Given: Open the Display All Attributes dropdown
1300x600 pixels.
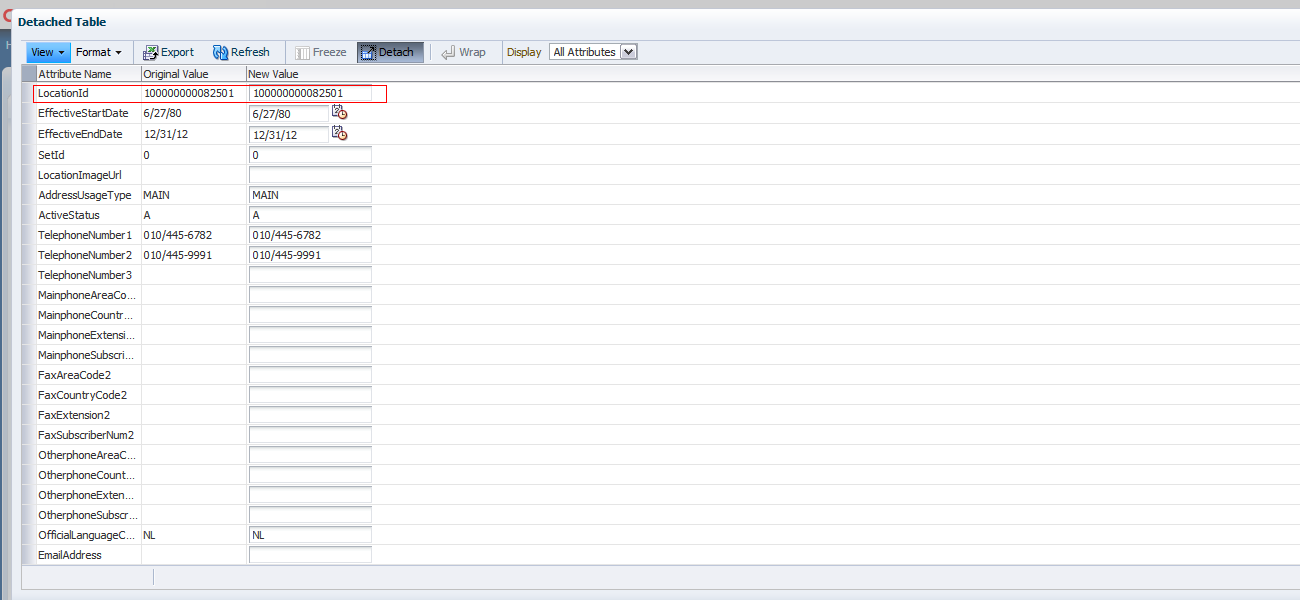Looking at the screenshot, I should [x=593, y=51].
